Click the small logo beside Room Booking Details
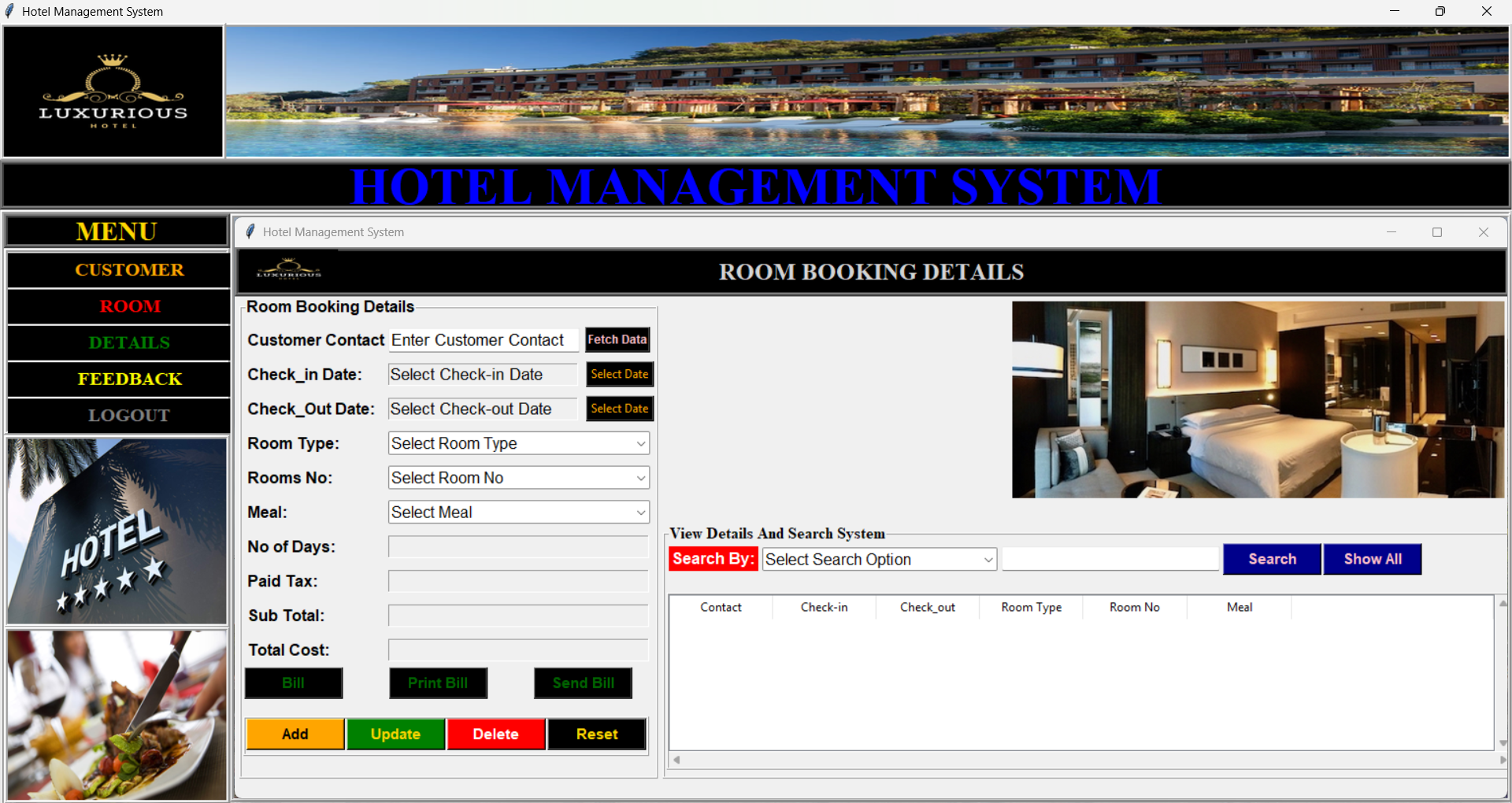This screenshot has height=803, width=1512. tap(289, 271)
